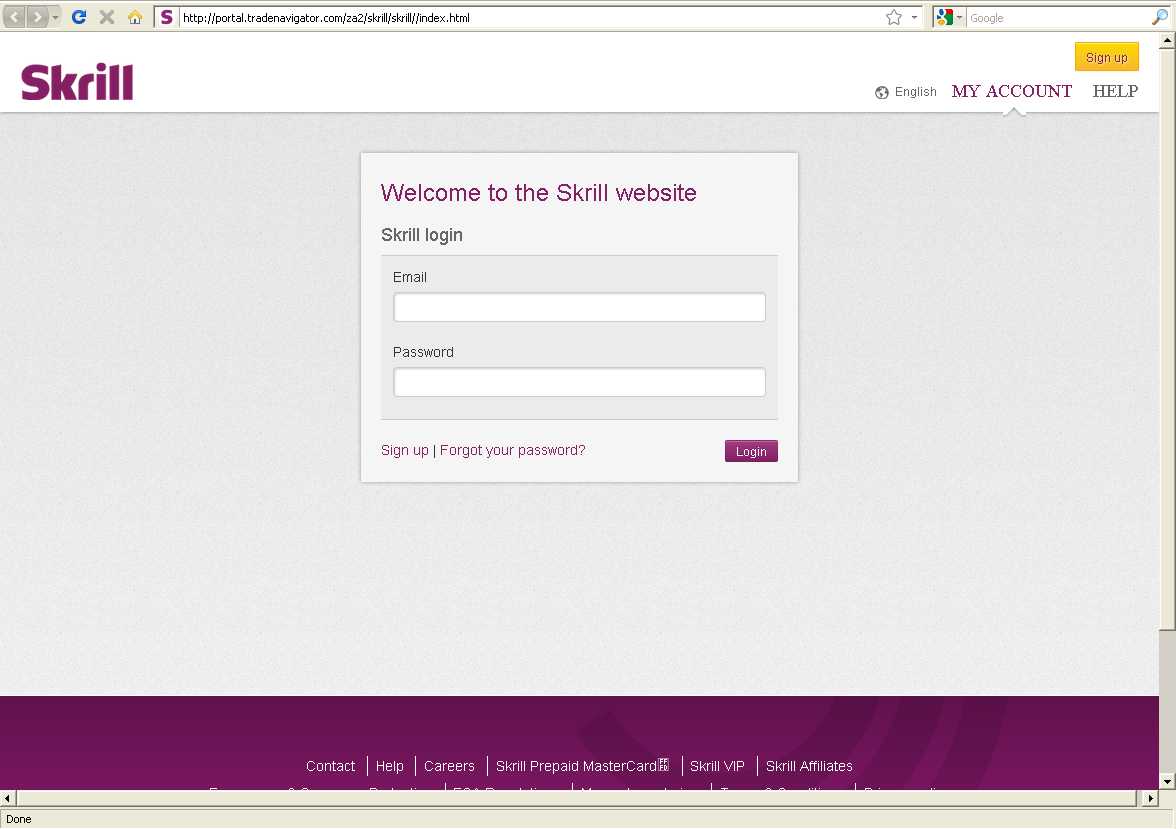
Task: Click the vertical scrollbar down arrow
Action: pyautogui.click(x=1167, y=781)
